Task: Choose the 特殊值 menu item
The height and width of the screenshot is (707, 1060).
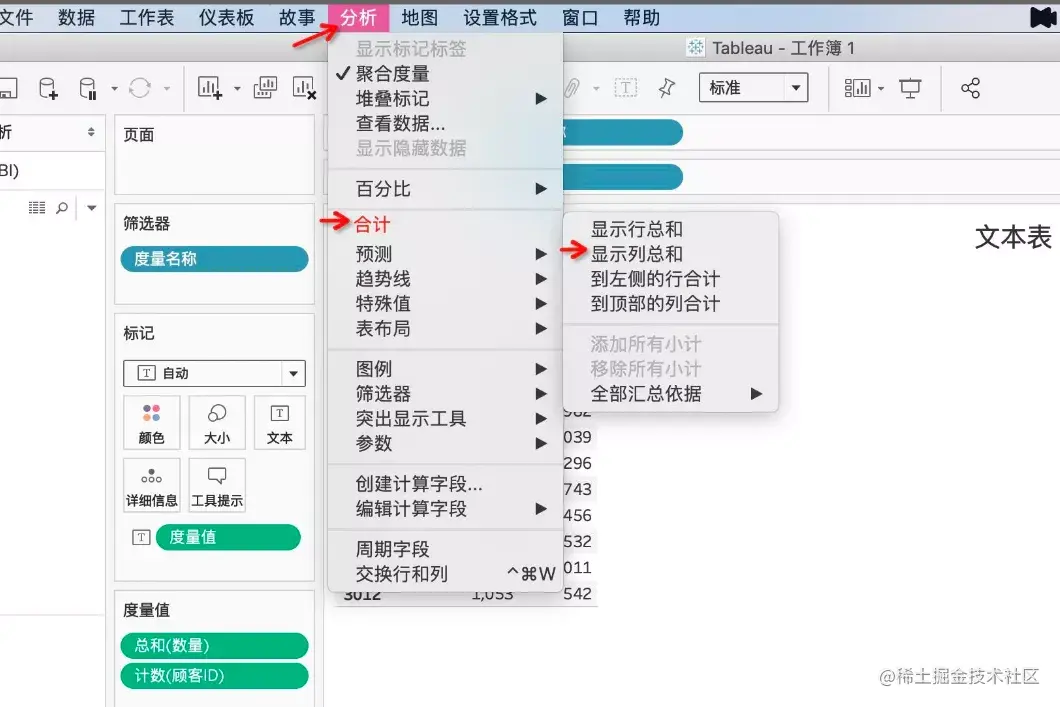Action: [445, 304]
